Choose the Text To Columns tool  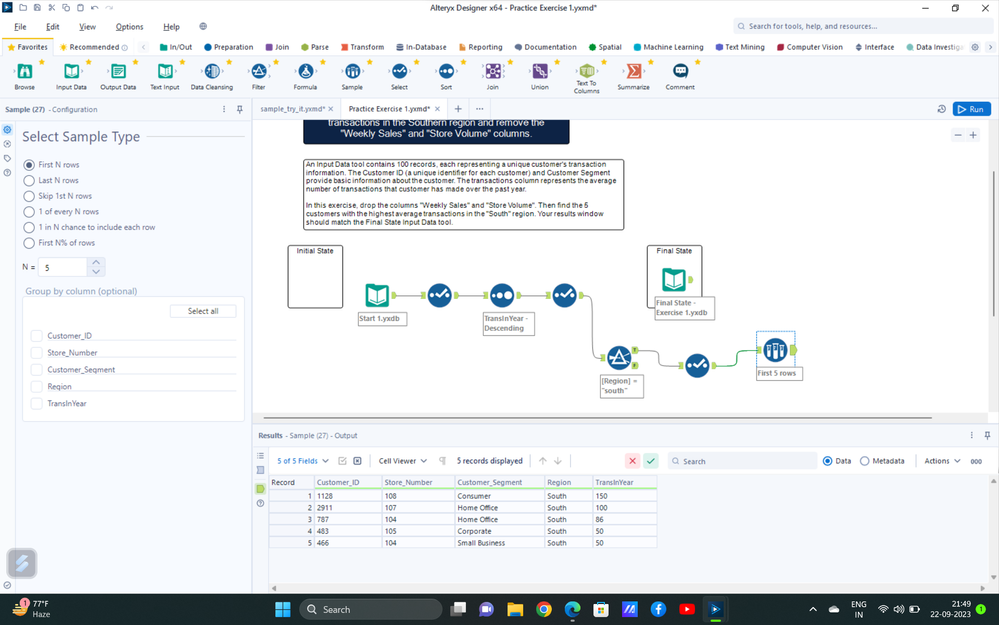pyautogui.click(x=587, y=70)
